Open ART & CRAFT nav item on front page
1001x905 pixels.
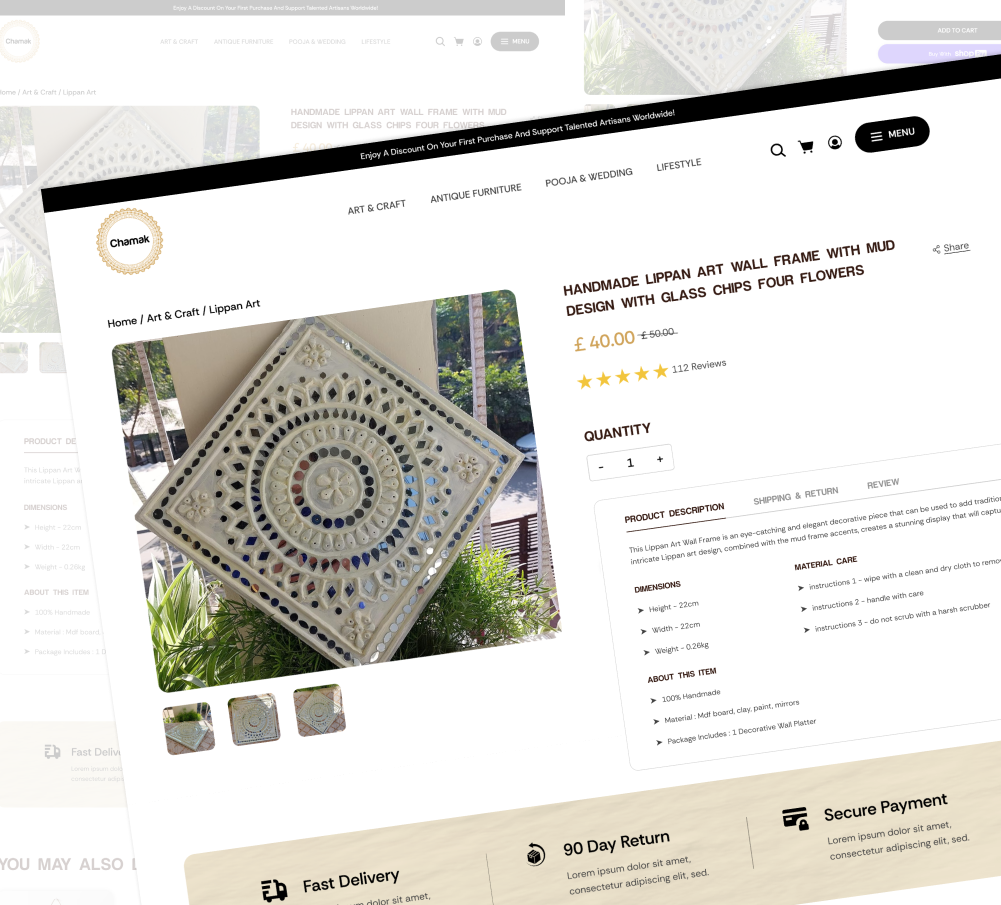click(x=377, y=207)
